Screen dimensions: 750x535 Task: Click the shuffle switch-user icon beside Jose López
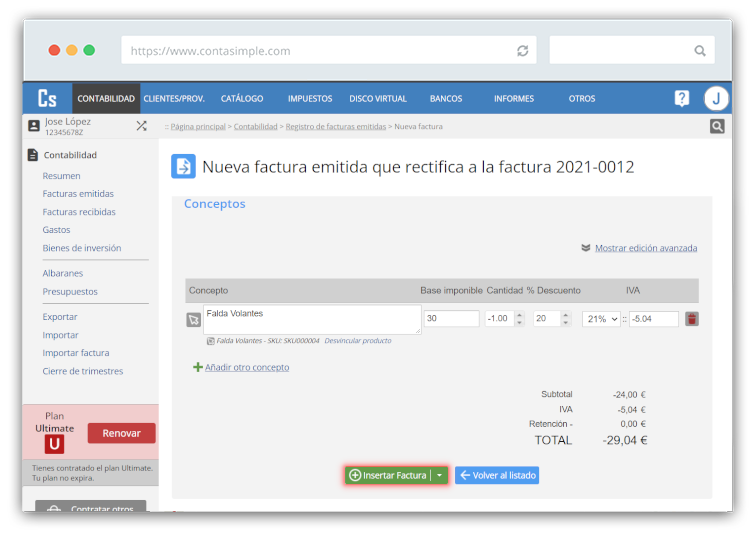point(142,126)
